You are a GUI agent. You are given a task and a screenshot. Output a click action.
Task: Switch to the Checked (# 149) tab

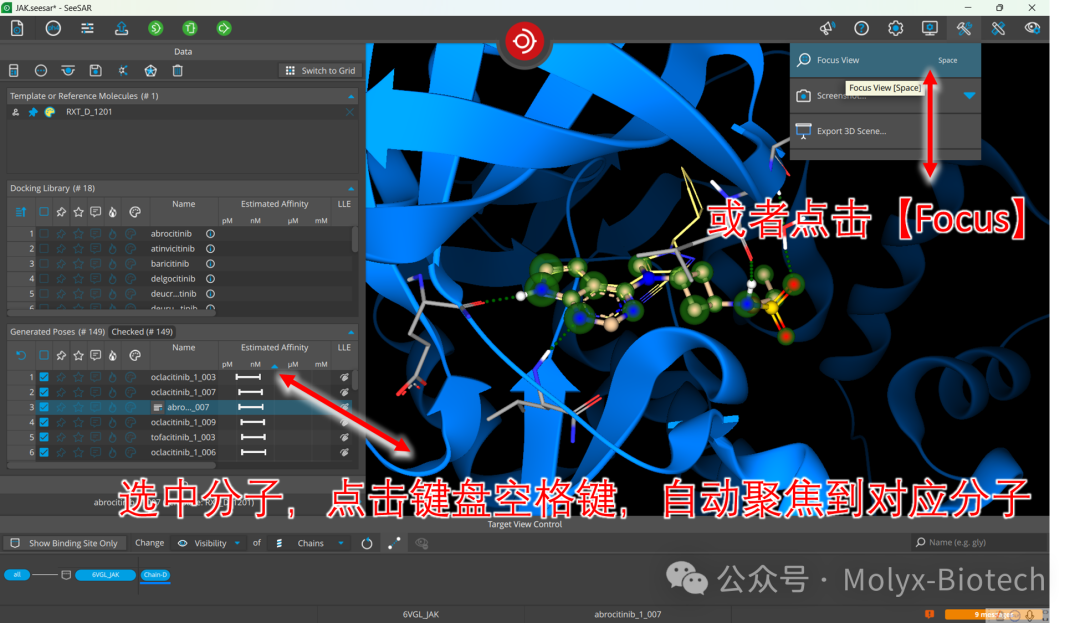(x=142, y=332)
